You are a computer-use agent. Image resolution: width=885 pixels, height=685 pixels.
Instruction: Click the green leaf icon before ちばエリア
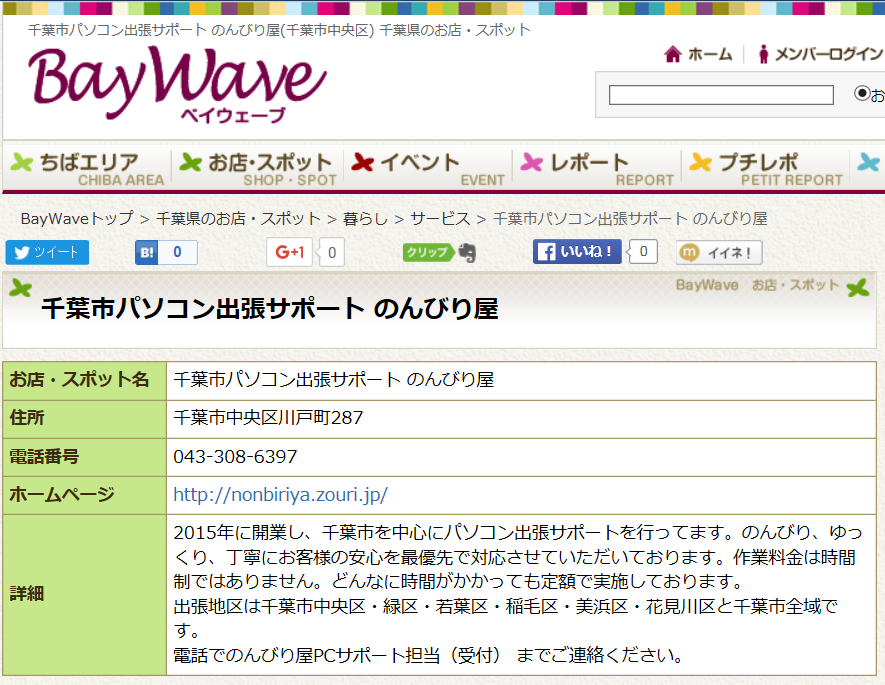[21, 162]
